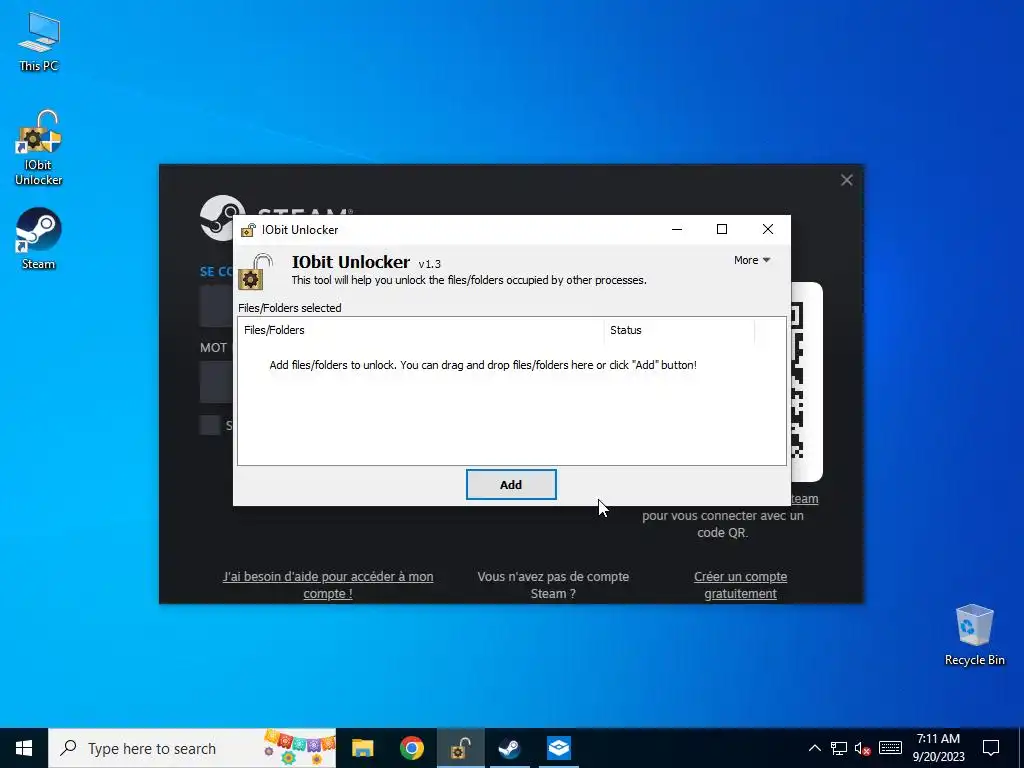Maximize the IObit Unlocker window

coord(722,229)
